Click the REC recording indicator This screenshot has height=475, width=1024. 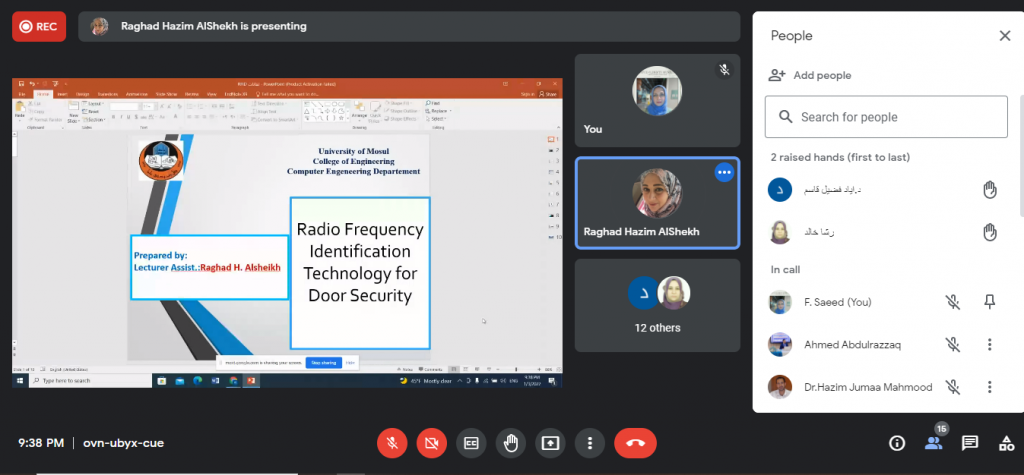[39, 27]
